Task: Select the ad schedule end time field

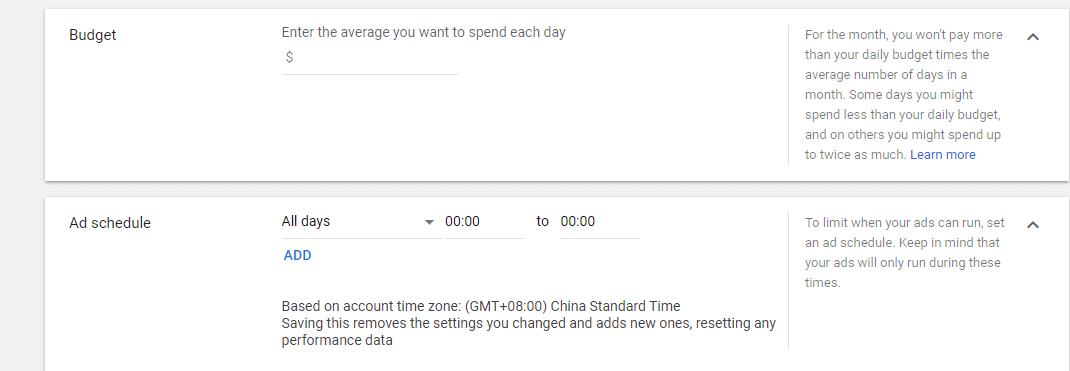Action: (x=600, y=222)
